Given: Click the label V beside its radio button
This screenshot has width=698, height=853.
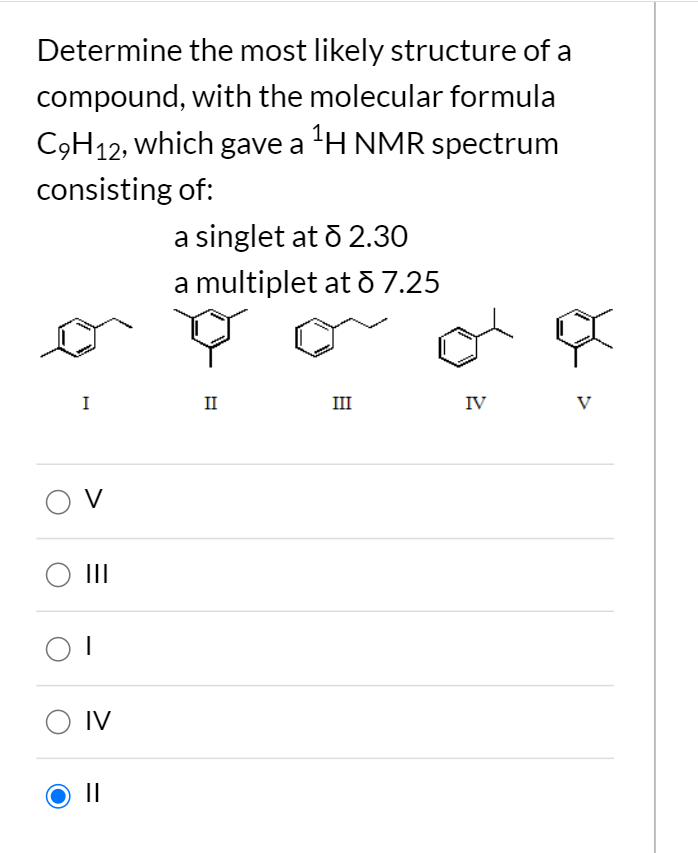Looking at the screenshot, I should (93, 499).
